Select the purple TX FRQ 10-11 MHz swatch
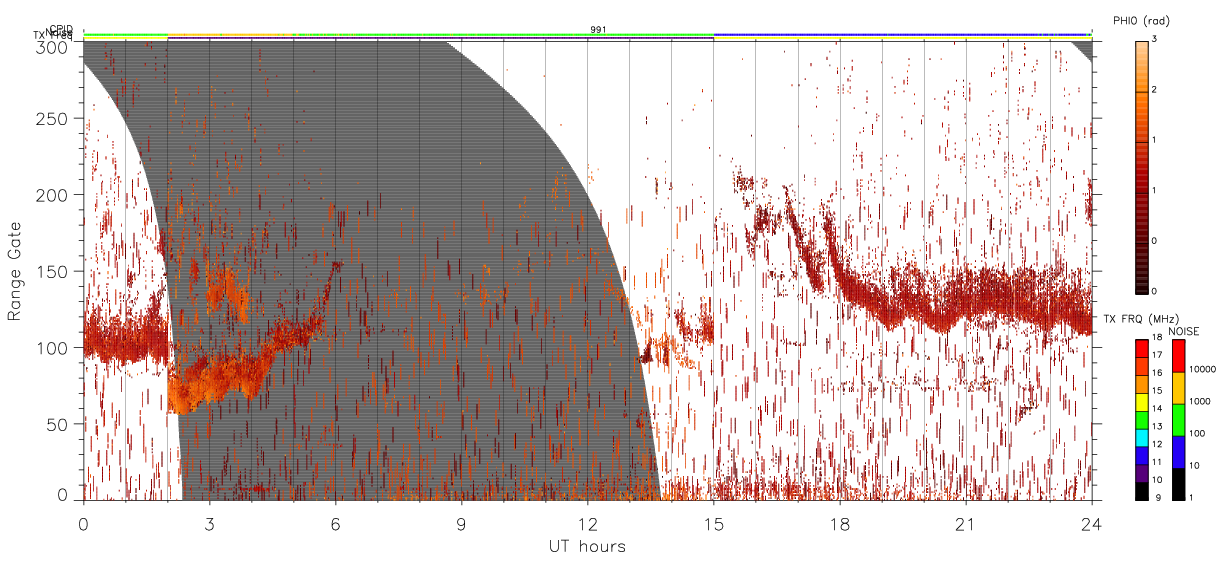Screen dimensions: 1228x567 tap(1141, 473)
